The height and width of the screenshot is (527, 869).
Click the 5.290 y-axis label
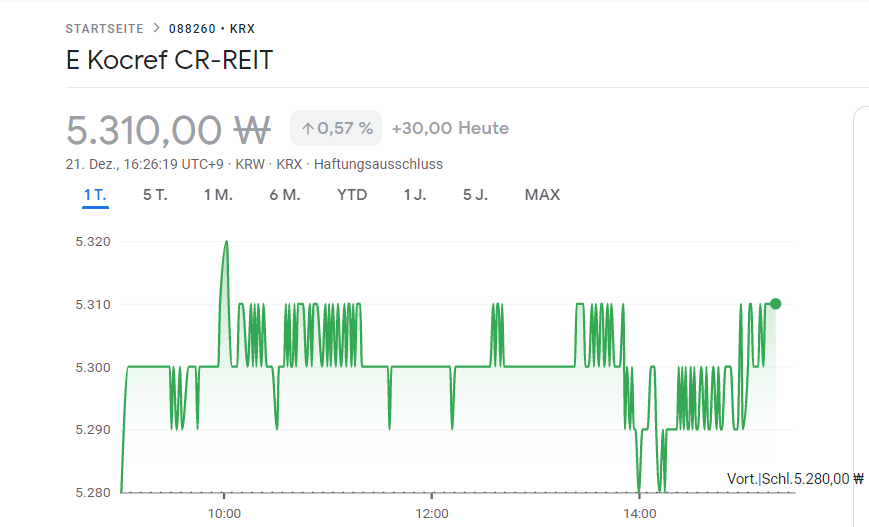click(93, 429)
